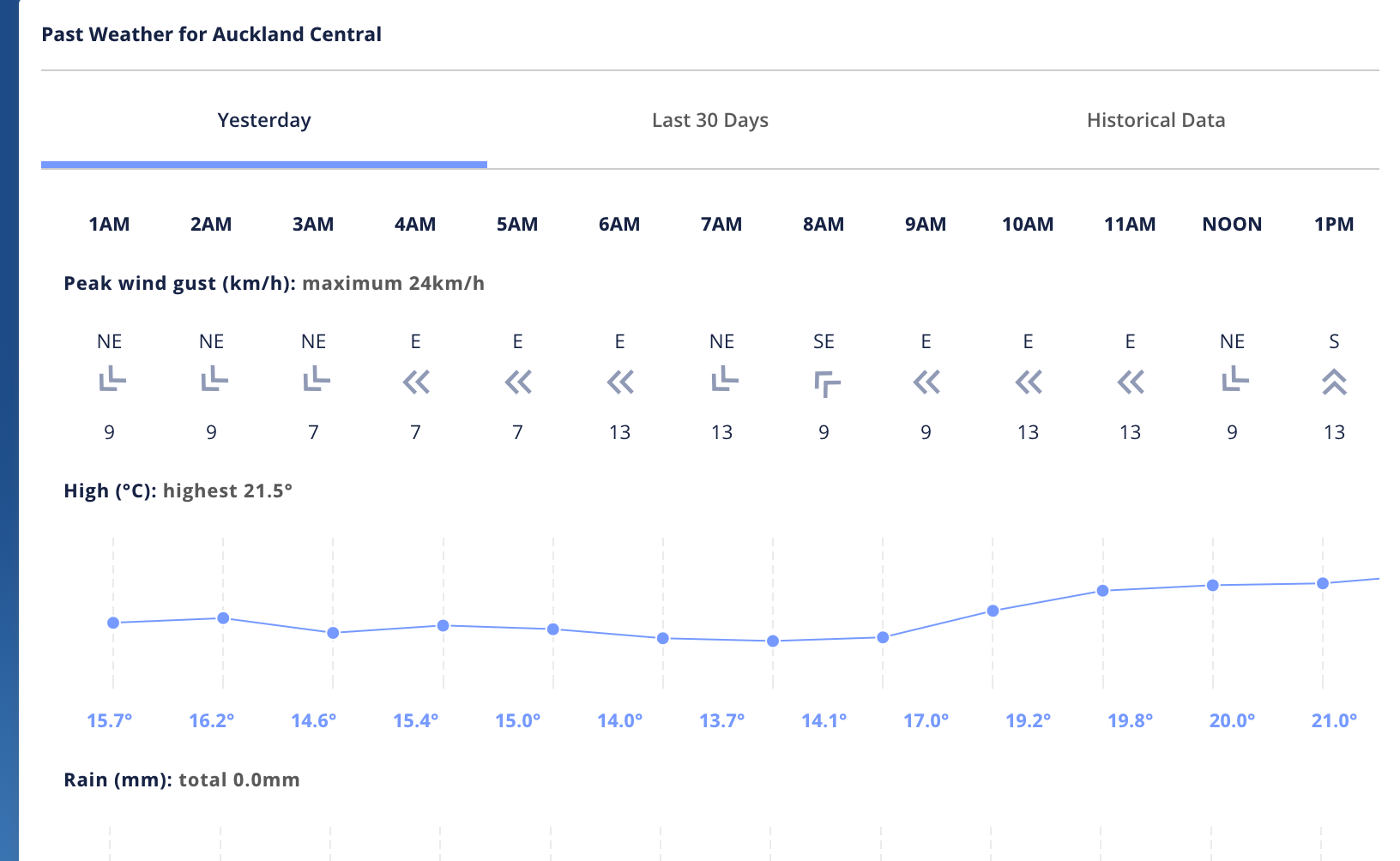Click the 3AM northeast wind direction icon

(316, 379)
